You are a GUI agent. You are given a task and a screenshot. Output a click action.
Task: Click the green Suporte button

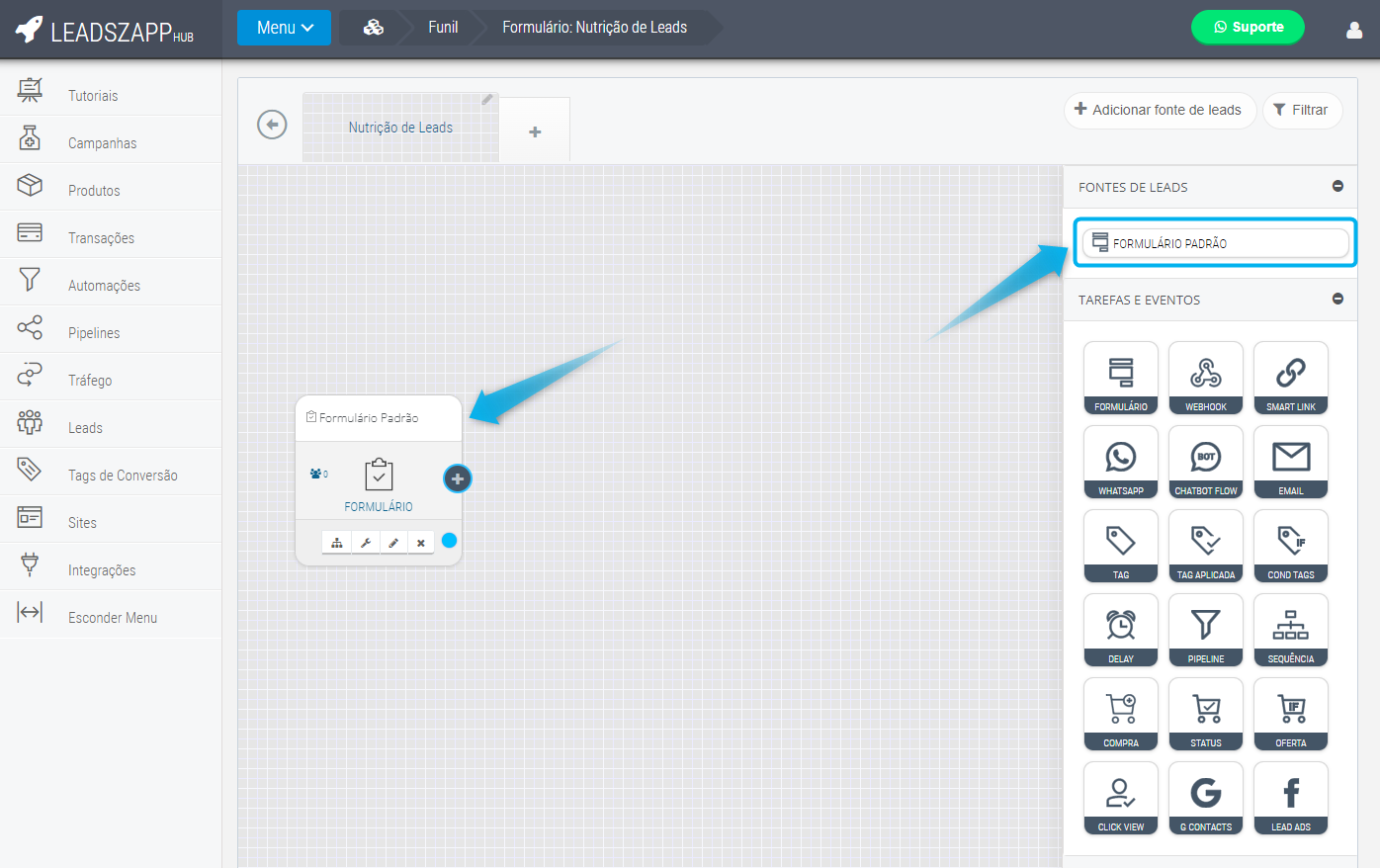coord(1248,28)
